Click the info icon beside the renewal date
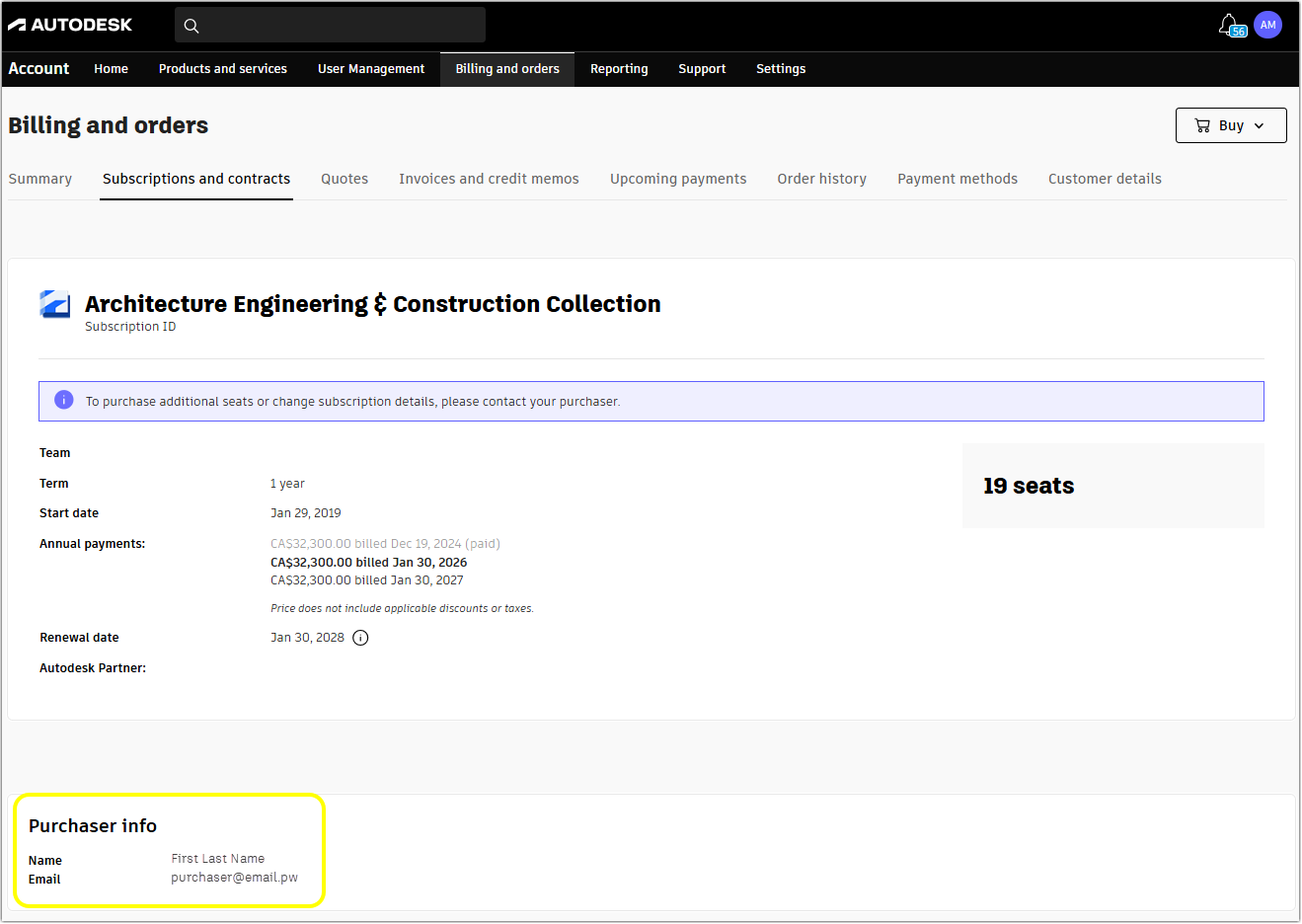This screenshot has height=924, width=1302. [x=360, y=637]
